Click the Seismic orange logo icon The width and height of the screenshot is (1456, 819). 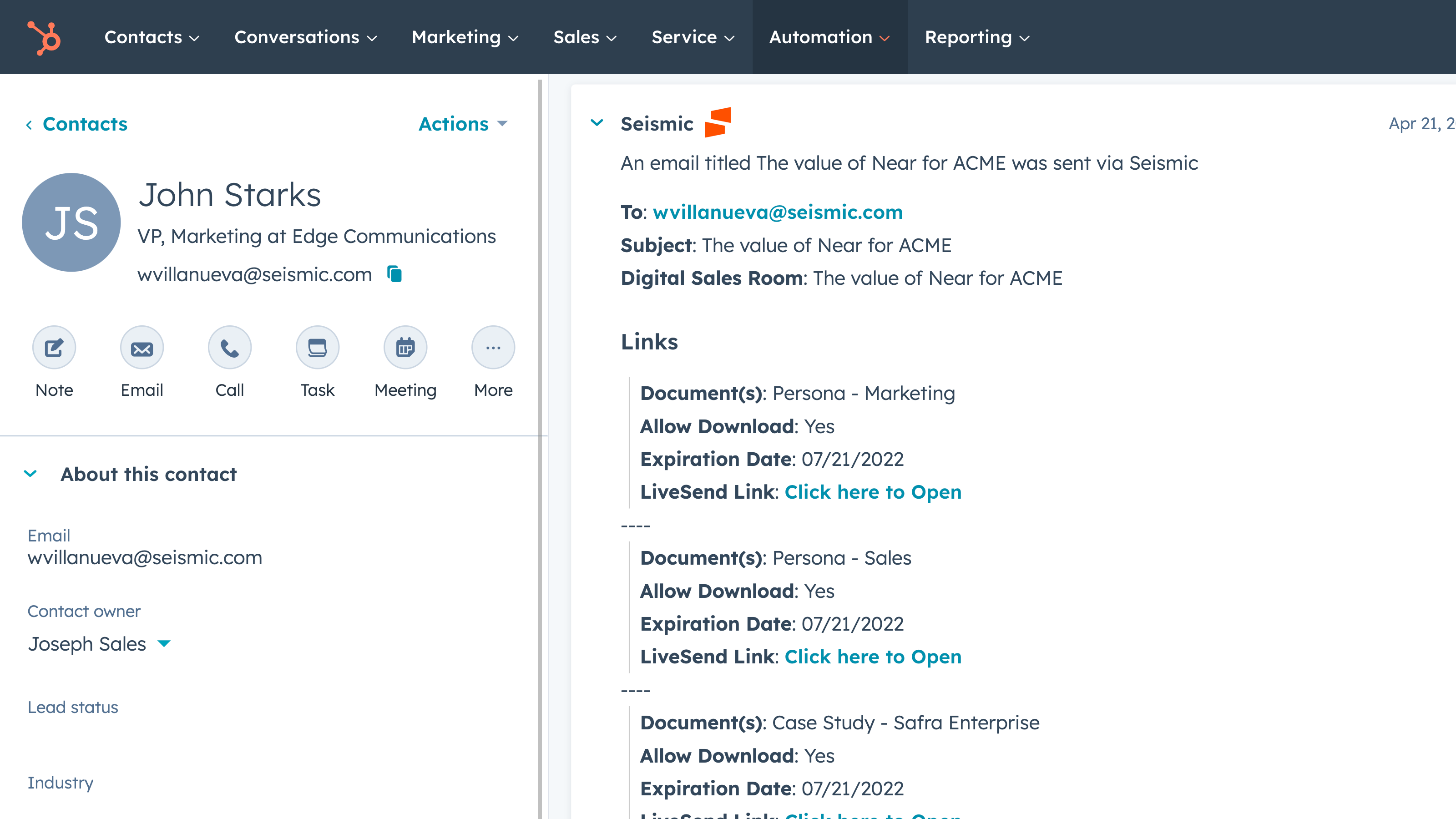pos(718,122)
